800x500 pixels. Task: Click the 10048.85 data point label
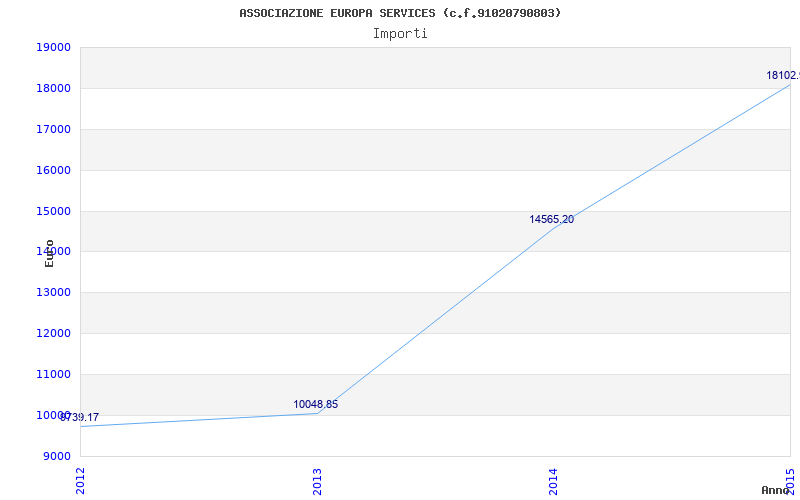click(315, 405)
